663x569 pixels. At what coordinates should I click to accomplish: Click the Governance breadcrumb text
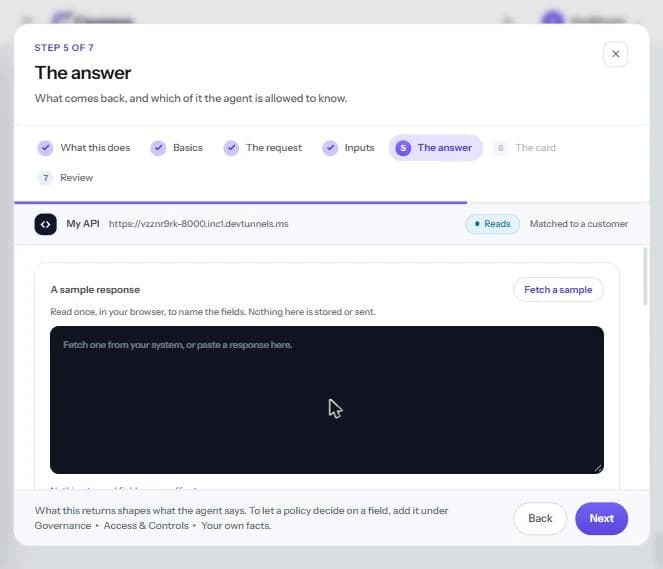click(x=63, y=526)
